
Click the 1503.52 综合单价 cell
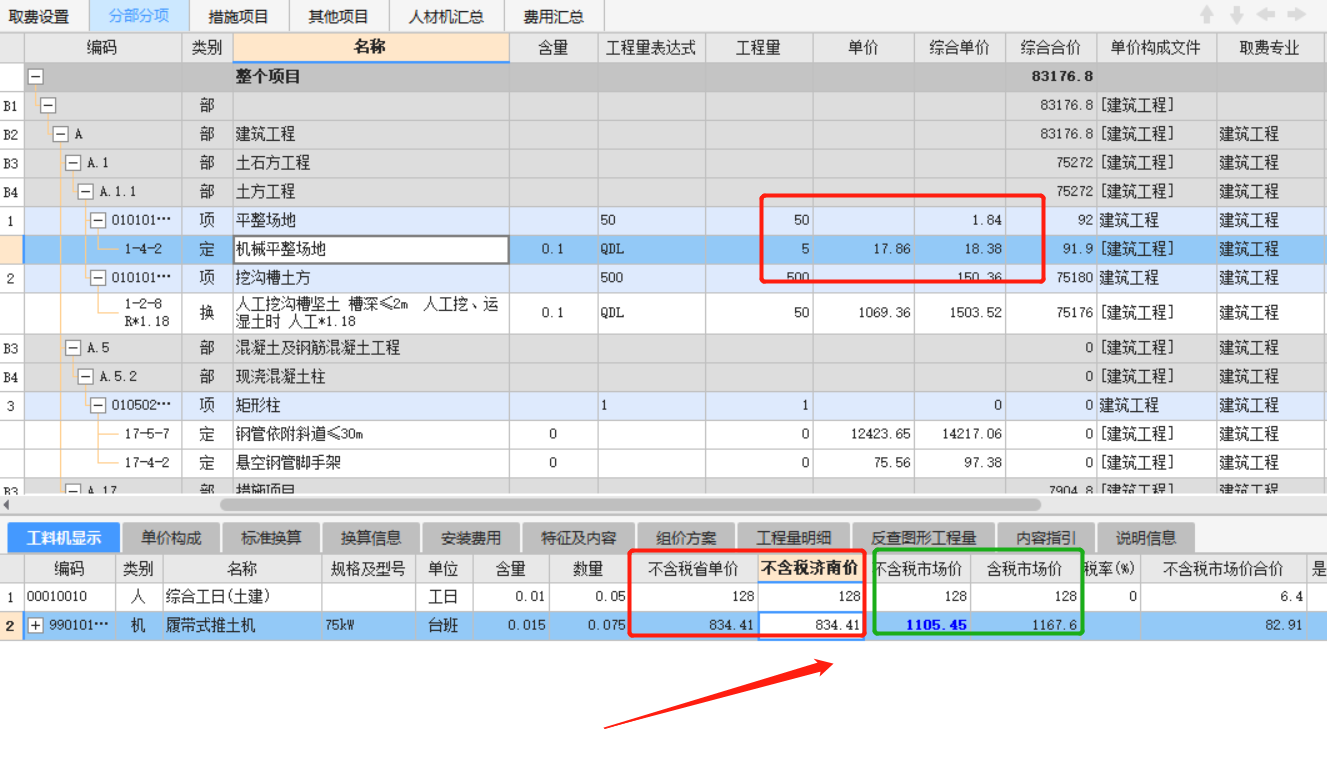click(960, 313)
